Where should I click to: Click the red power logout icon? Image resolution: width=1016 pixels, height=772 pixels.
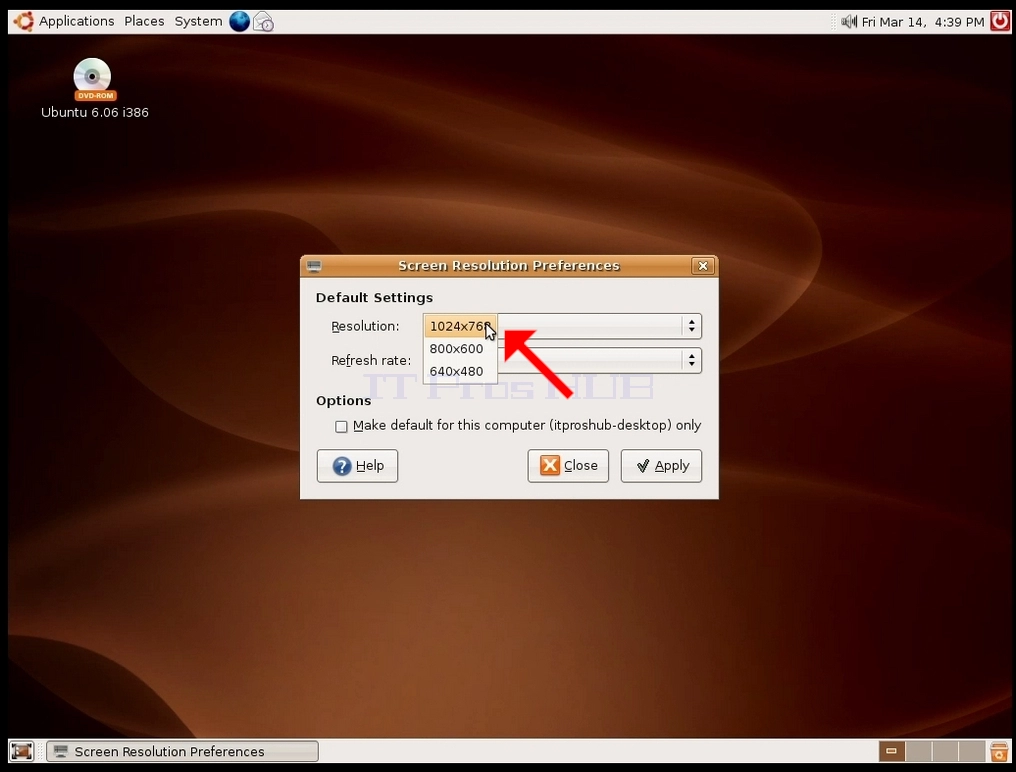[1000, 21]
